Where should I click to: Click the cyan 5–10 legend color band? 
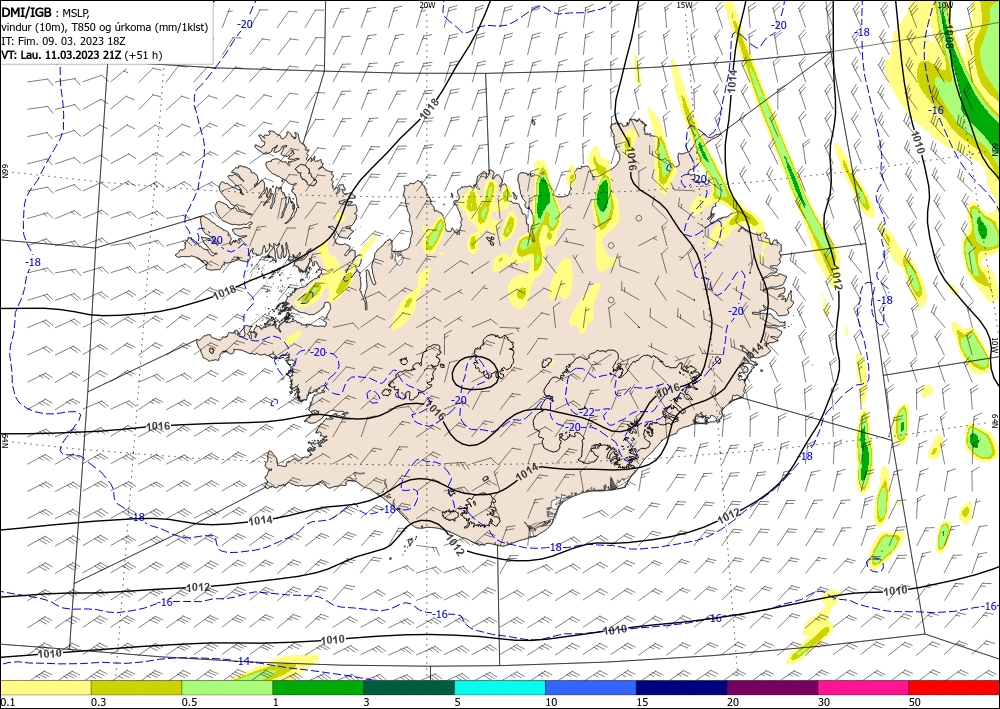[x=500, y=687]
